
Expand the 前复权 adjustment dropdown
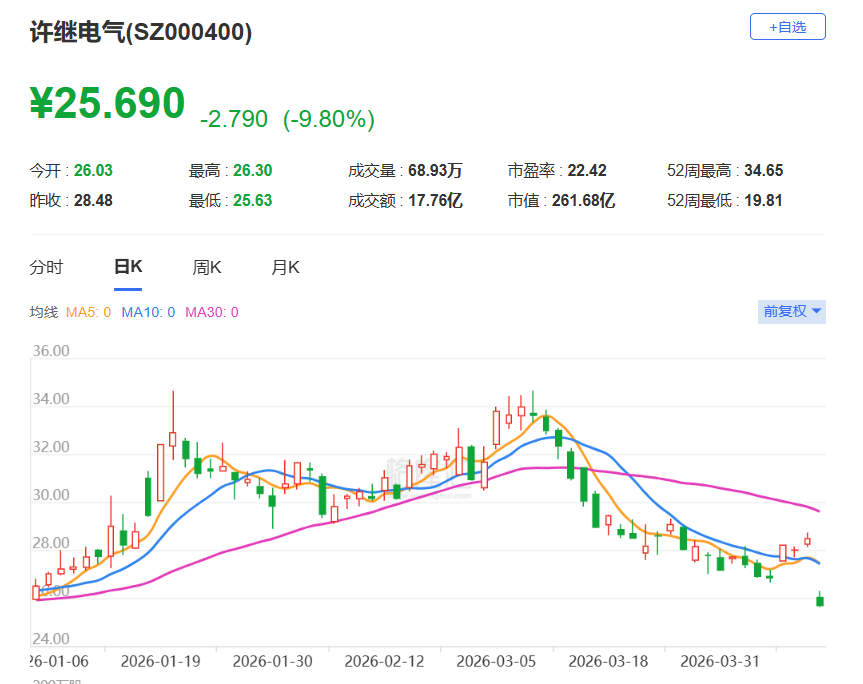click(x=792, y=311)
